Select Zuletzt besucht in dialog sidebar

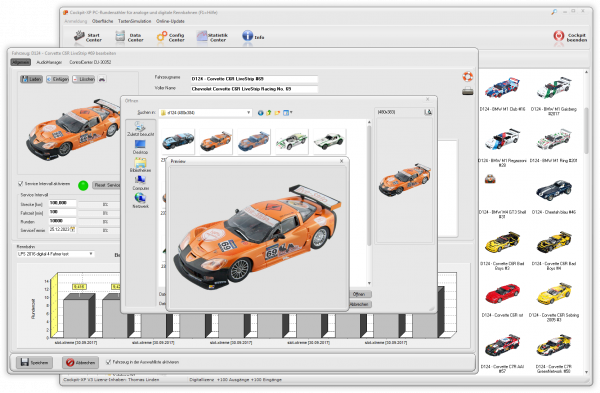[x=140, y=129]
